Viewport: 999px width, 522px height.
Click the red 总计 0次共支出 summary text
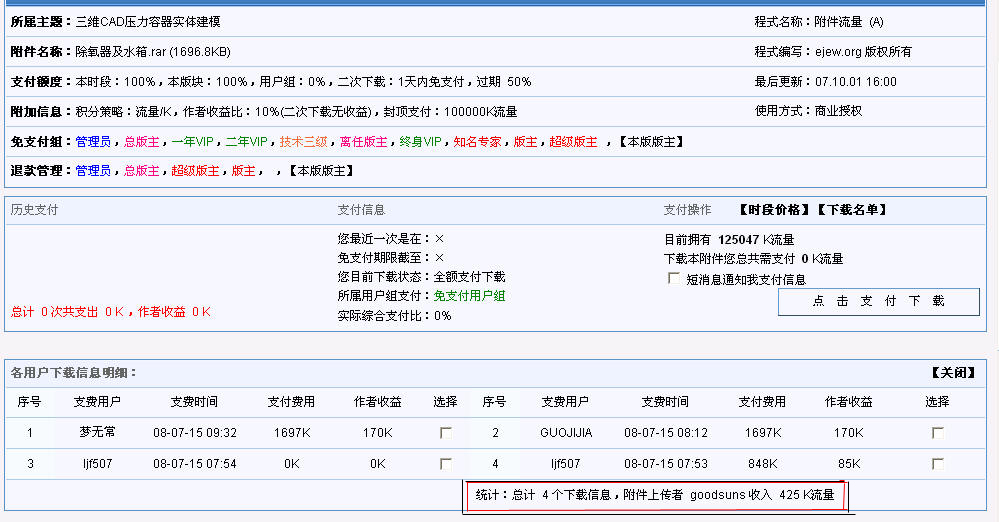111,312
